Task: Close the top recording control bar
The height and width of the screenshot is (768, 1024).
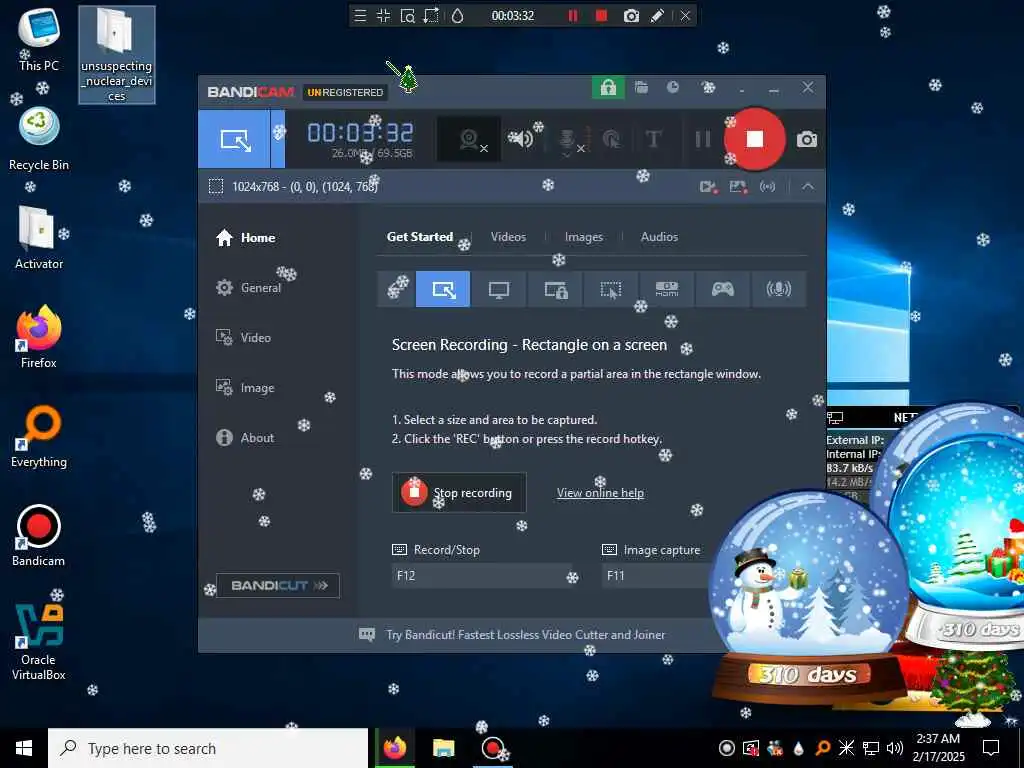Action: click(685, 16)
